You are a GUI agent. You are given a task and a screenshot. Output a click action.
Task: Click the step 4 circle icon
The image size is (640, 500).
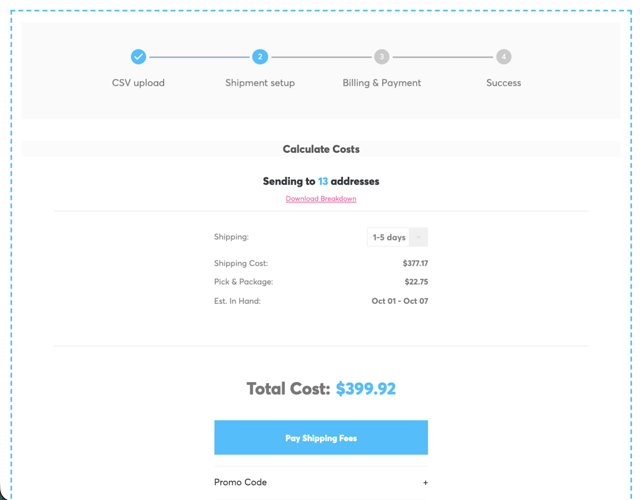(x=503, y=57)
